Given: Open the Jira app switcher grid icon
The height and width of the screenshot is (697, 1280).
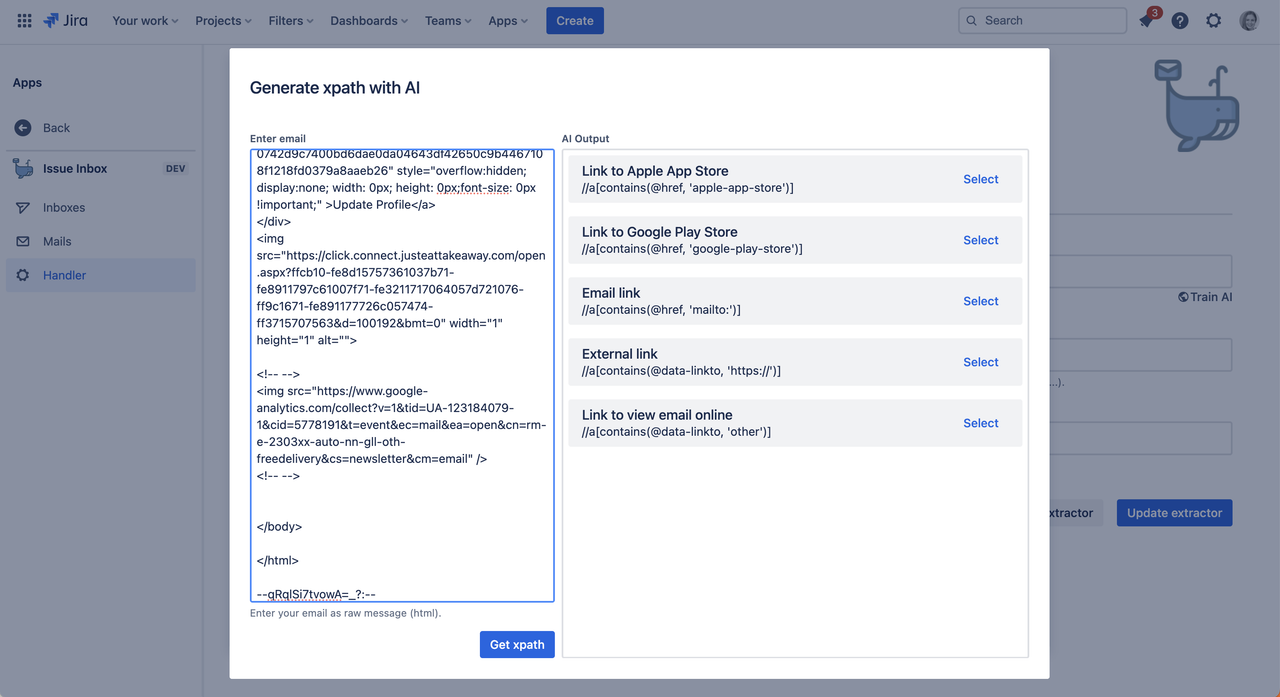Looking at the screenshot, I should (24, 20).
